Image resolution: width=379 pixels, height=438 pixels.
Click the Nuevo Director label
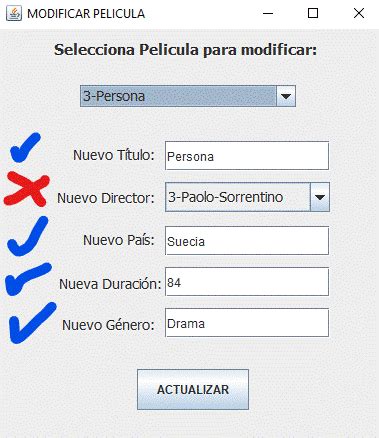tap(106, 198)
